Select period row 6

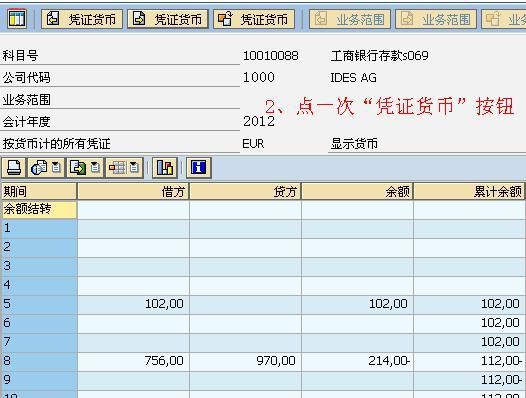pos(39,323)
